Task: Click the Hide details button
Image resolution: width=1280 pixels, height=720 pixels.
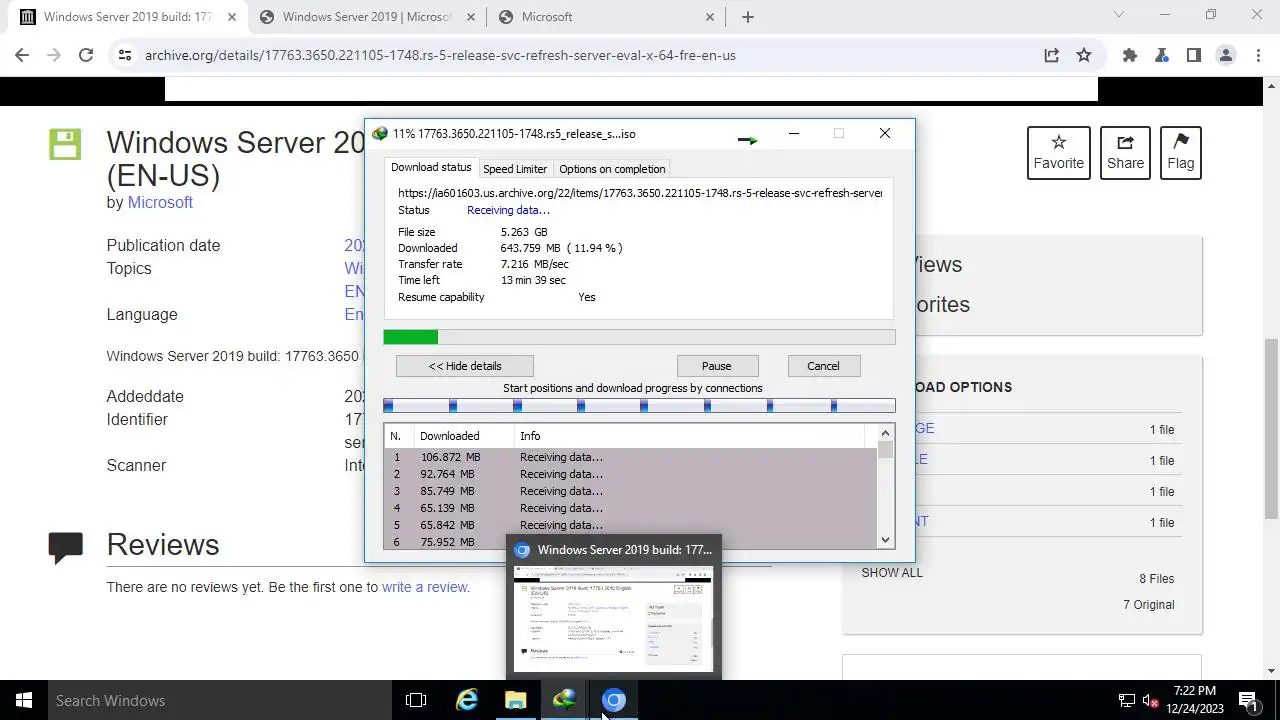Action: coord(465,366)
